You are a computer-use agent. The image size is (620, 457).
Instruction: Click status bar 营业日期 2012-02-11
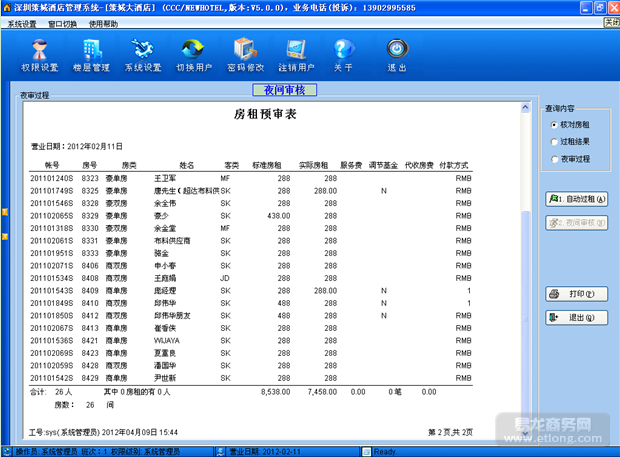265,451
